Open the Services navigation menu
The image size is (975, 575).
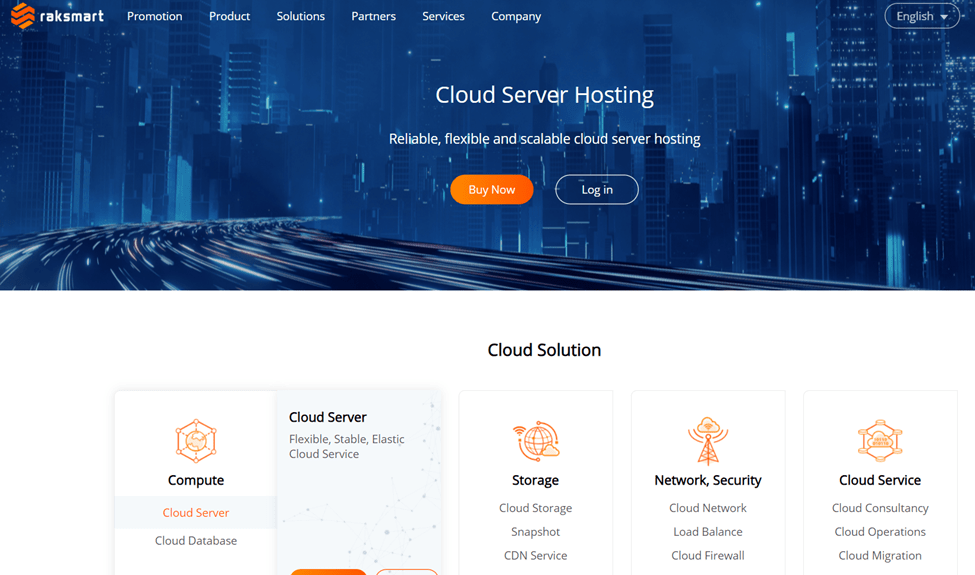pyautogui.click(x=443, y=16)
